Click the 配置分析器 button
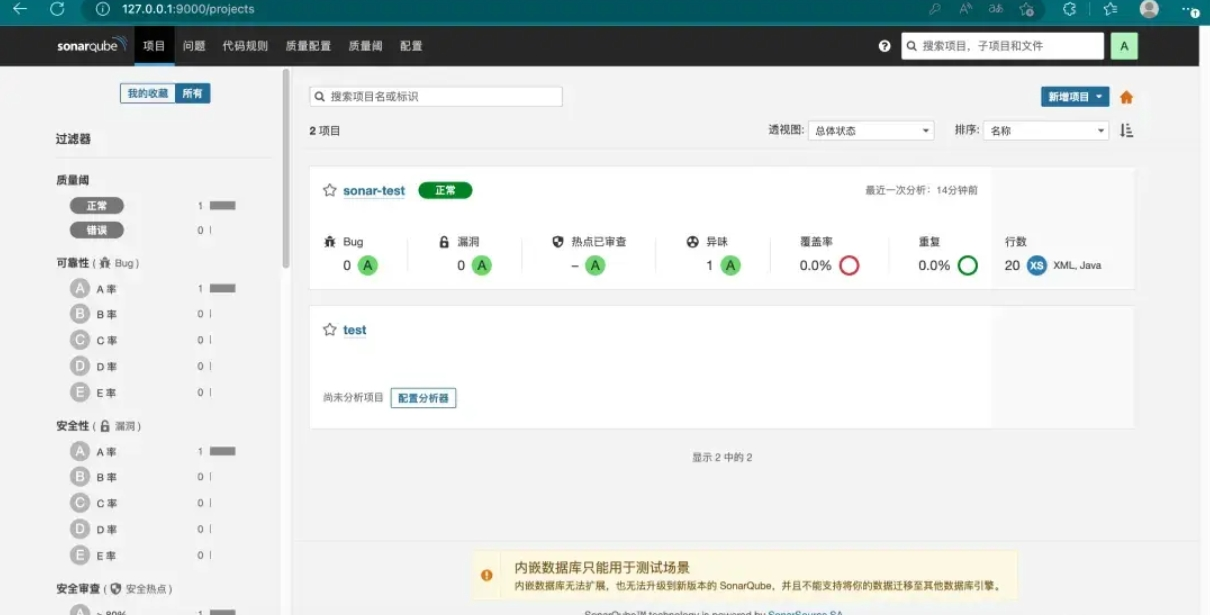 [423, 398]
